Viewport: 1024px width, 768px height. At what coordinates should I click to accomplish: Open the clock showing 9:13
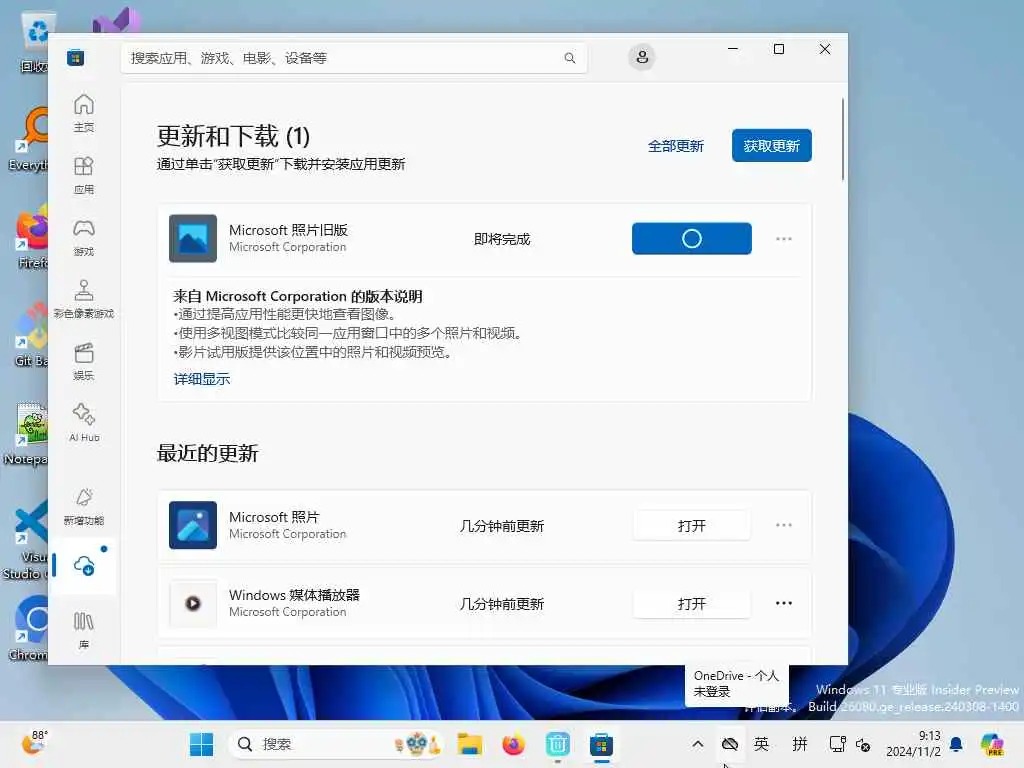click(x=913, y=744)
